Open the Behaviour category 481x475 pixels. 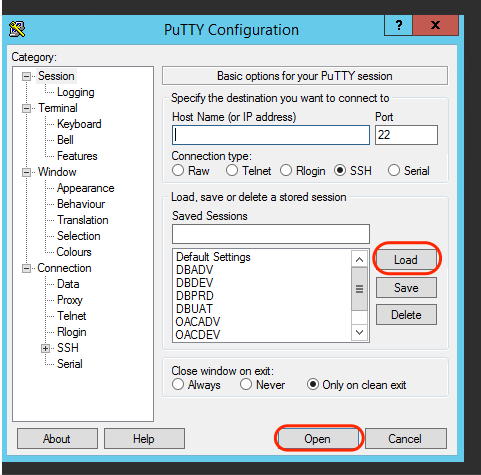point(81,204)
